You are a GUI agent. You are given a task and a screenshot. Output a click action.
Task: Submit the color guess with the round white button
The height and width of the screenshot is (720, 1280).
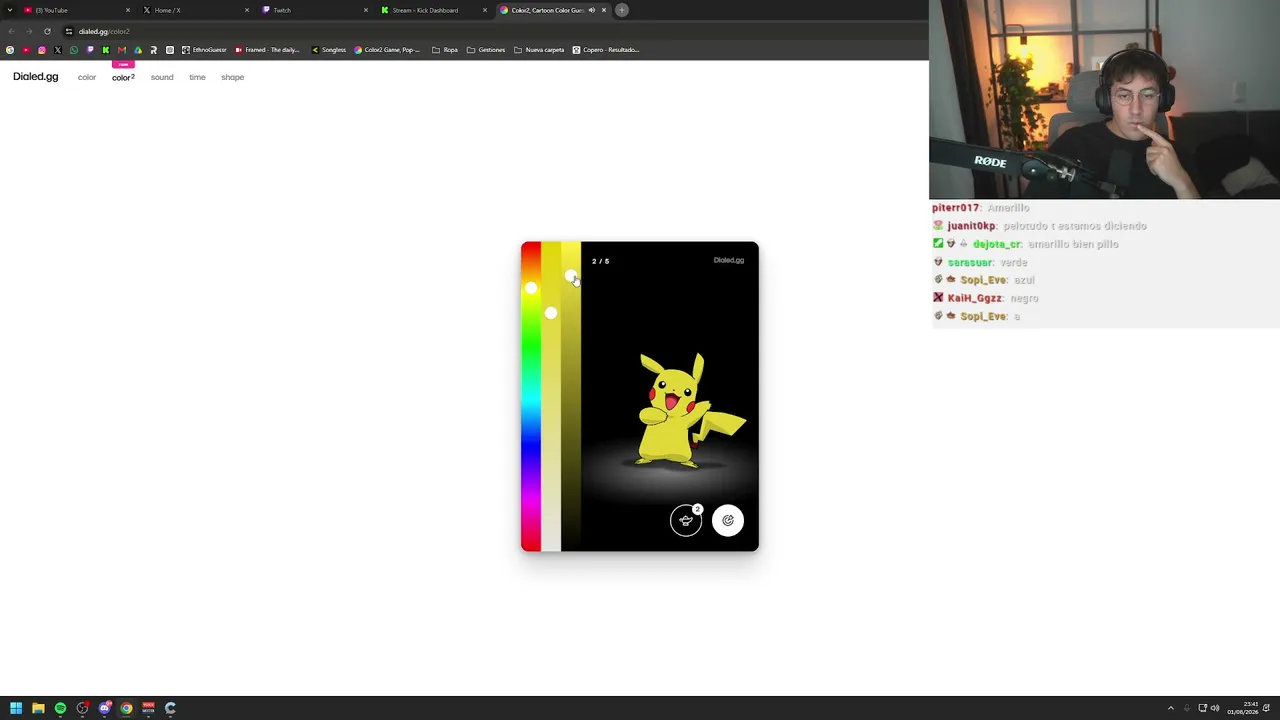728,520
